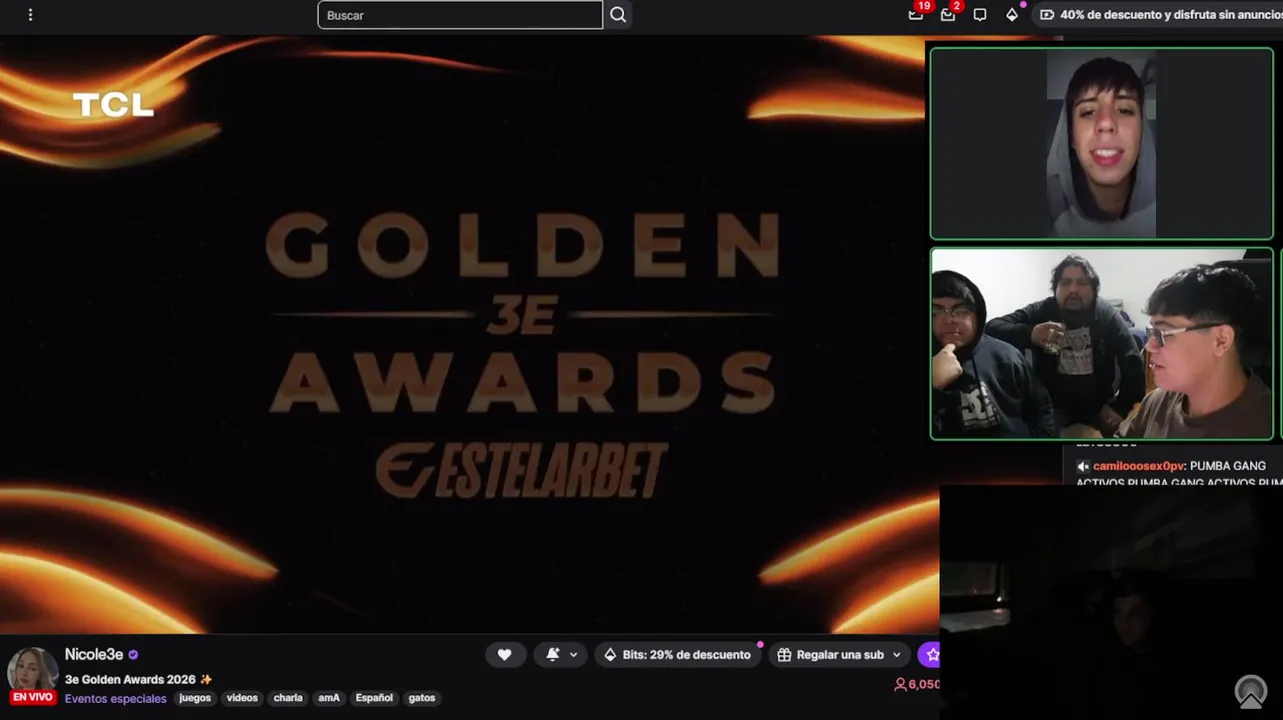Select the gatos tag
This screenshot has width=1283, height=720.
422,698
